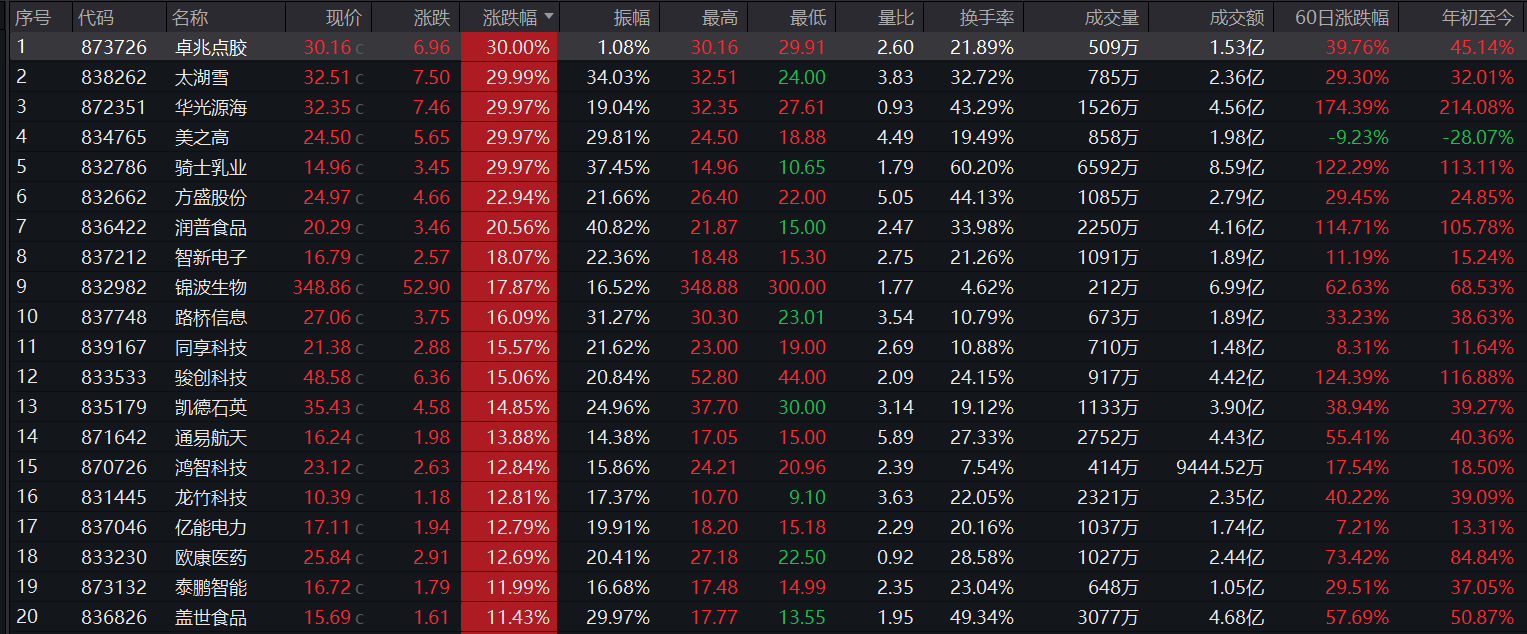Image resolution: width=1527 pixels, height=634 pixels.
Task: Sort by 最高 column header
Action: point(719,17)
